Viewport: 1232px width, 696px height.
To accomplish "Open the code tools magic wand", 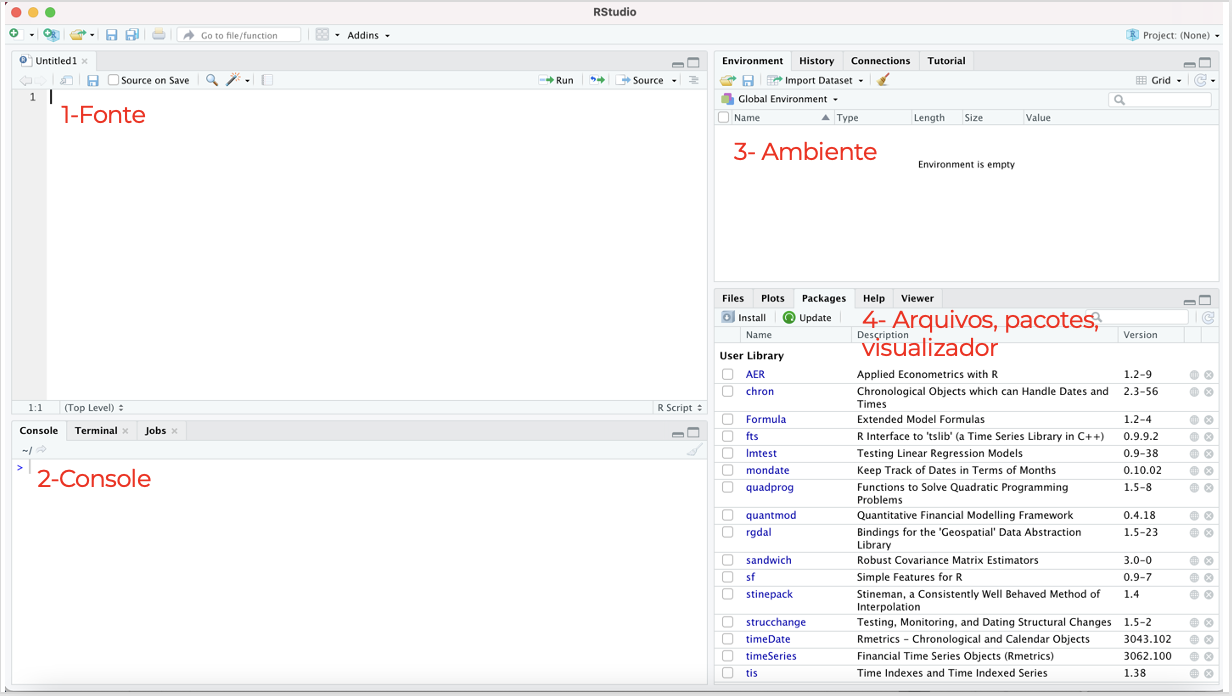I will pyautogui.click(x=233, y=80).
